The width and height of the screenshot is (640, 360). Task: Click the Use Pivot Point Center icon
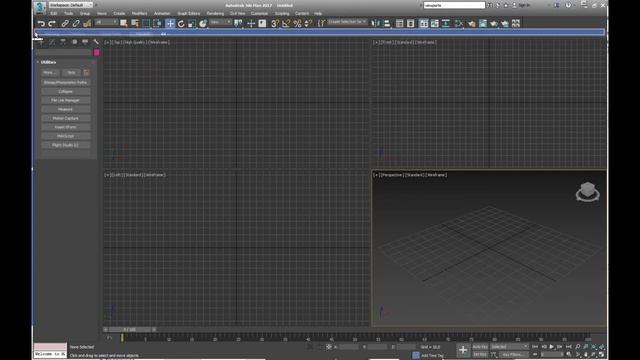238,23
